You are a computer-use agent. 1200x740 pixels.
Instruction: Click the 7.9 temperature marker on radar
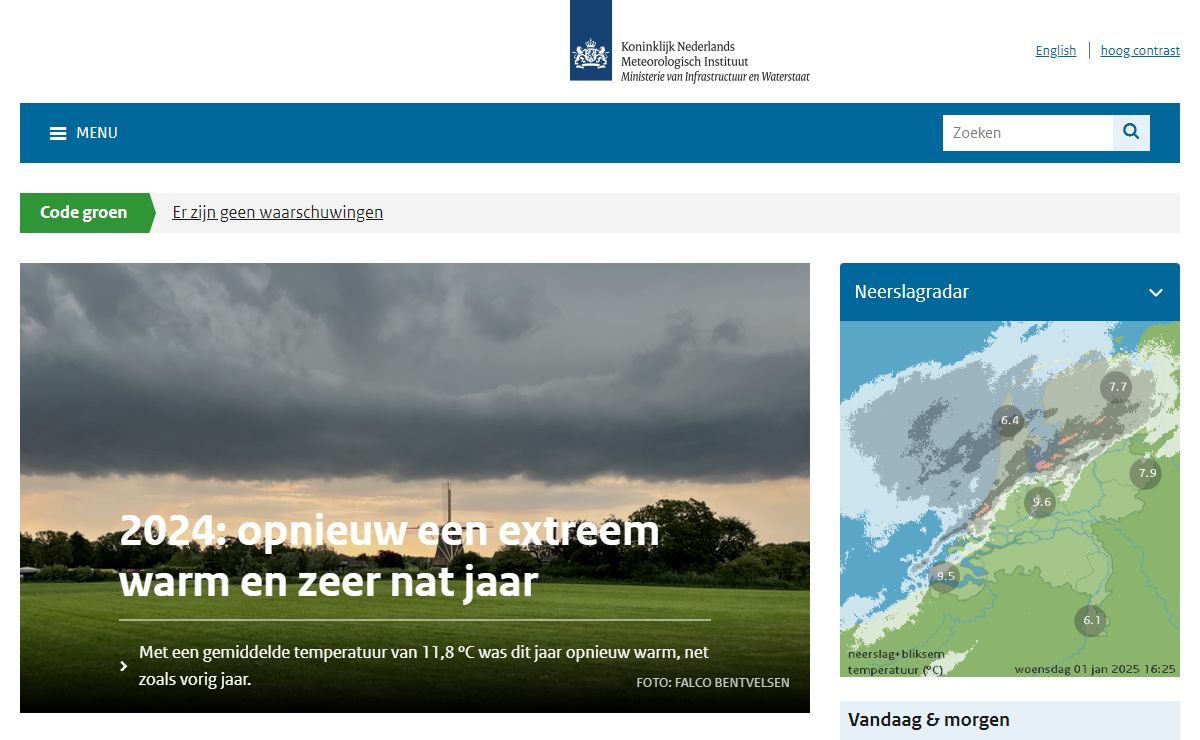click(1146, 474)
